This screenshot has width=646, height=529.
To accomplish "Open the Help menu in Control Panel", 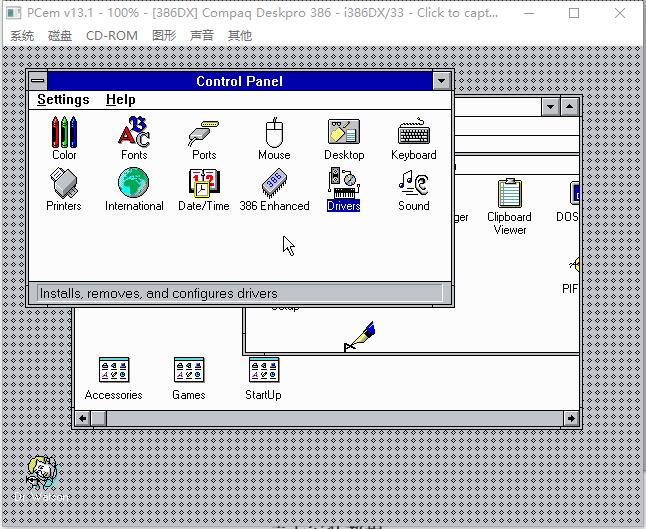I will [x=121, y=100].
